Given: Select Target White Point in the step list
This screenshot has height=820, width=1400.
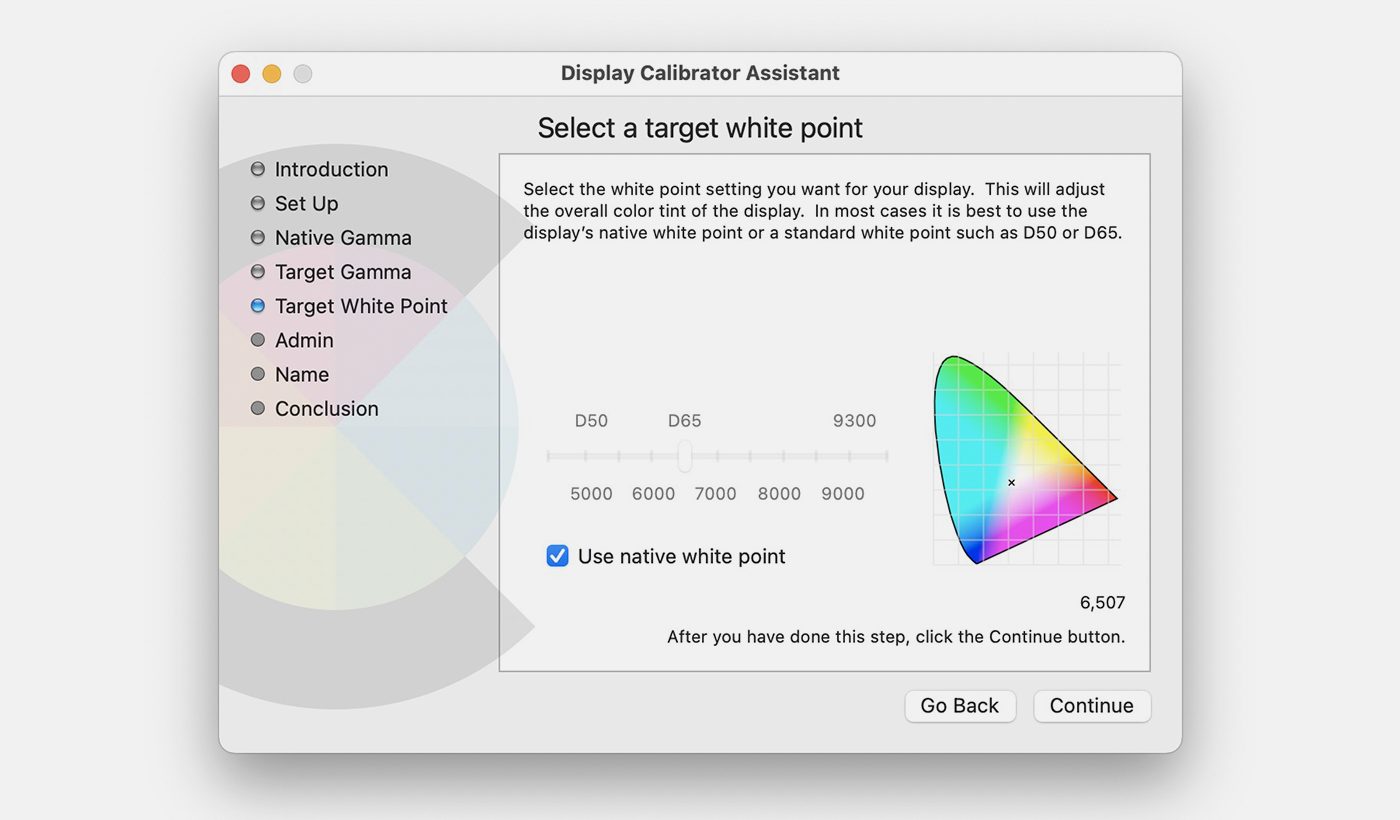Looking at the screenshot, I should click(361, 306).
